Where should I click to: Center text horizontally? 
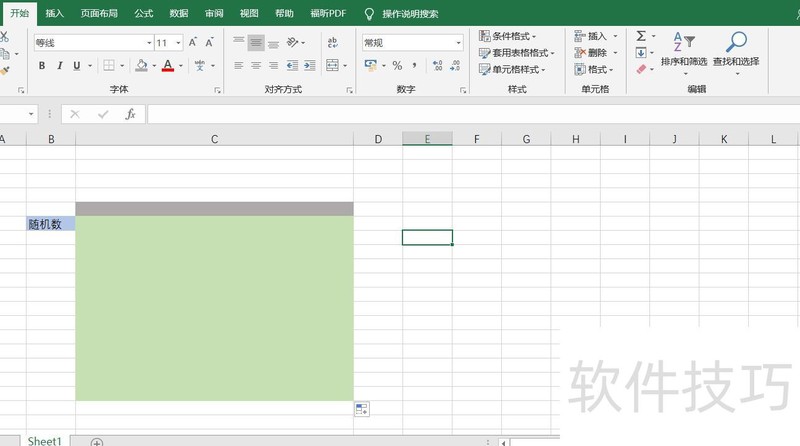point(256,65)
